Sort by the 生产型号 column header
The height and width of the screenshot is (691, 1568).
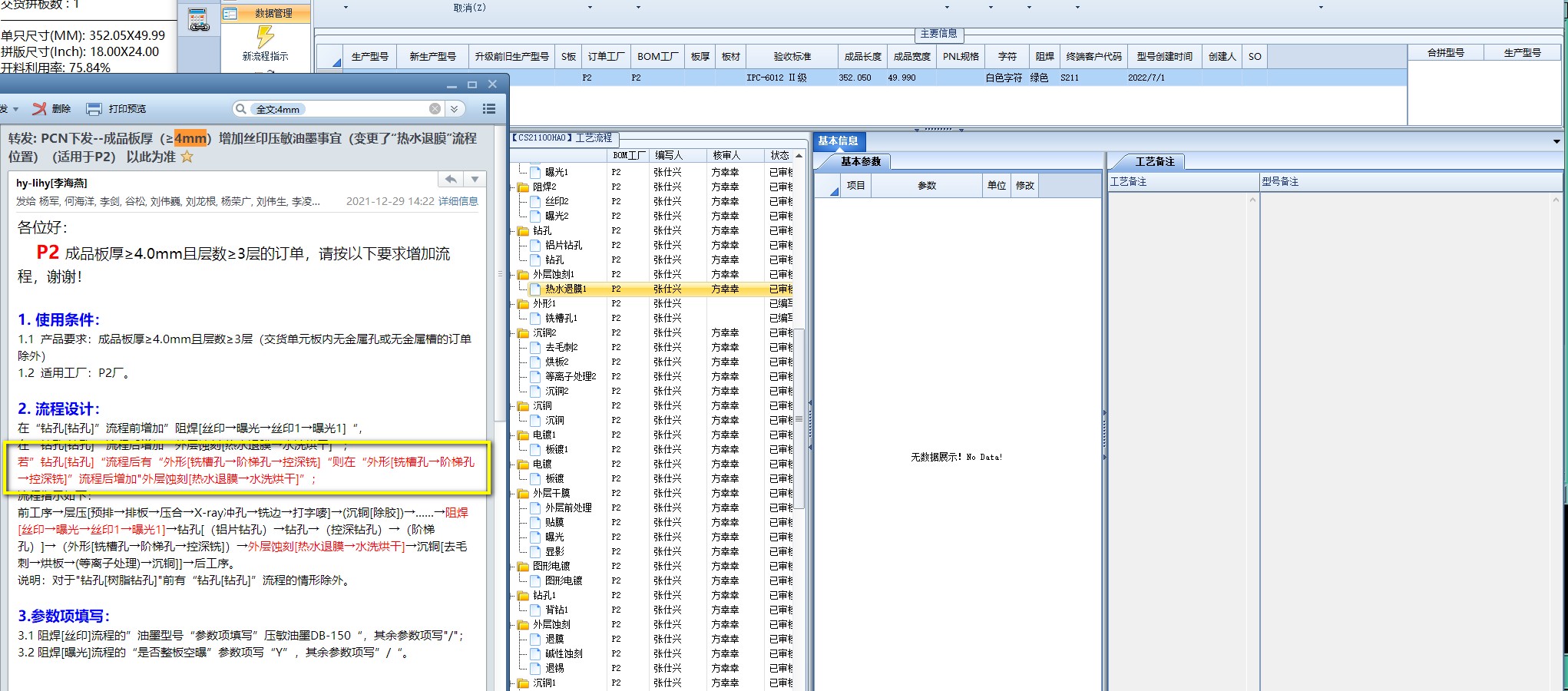point(370,56)
